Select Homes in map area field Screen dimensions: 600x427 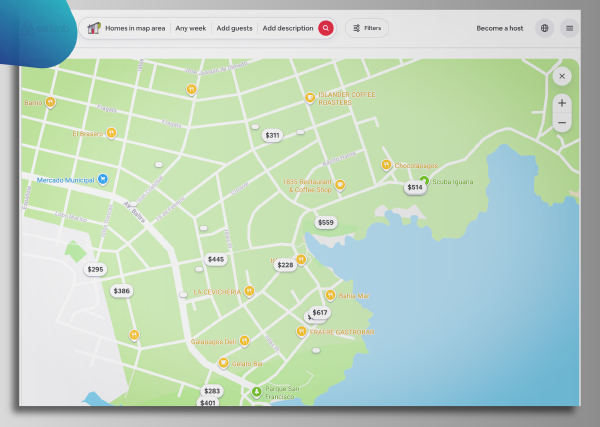[134, 28]
